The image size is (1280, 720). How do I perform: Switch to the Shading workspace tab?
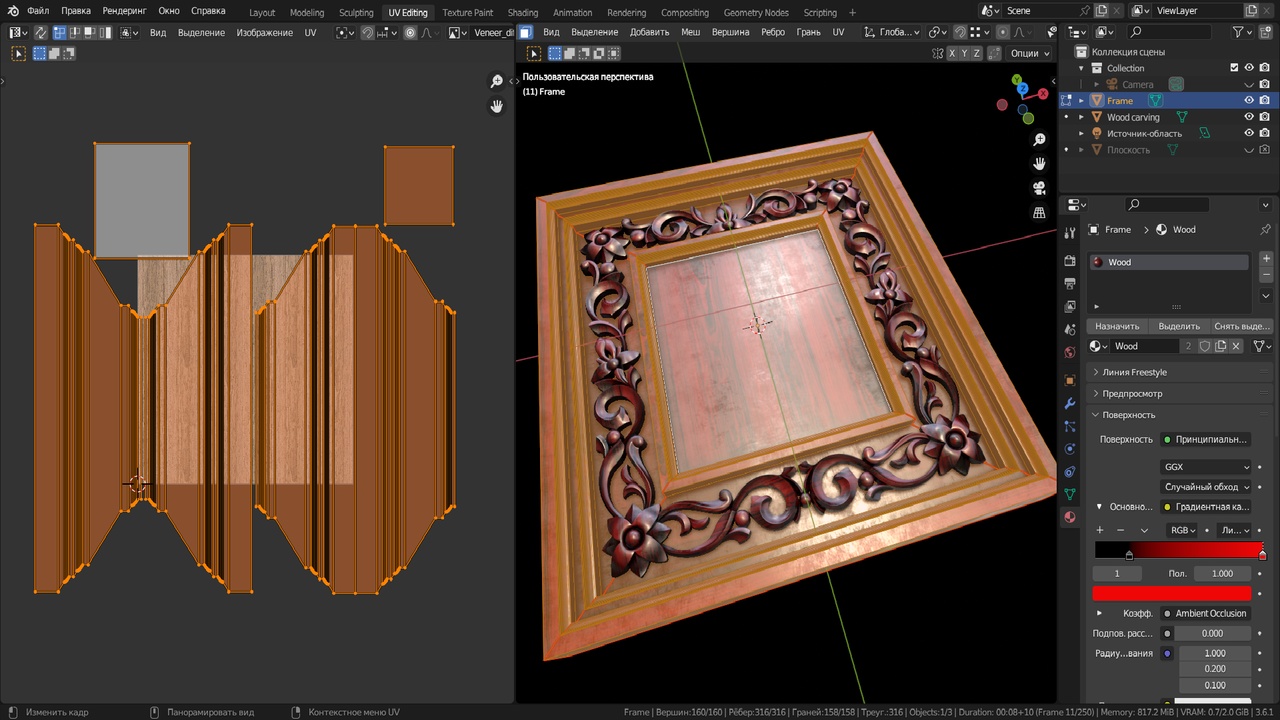coord(523,12)
